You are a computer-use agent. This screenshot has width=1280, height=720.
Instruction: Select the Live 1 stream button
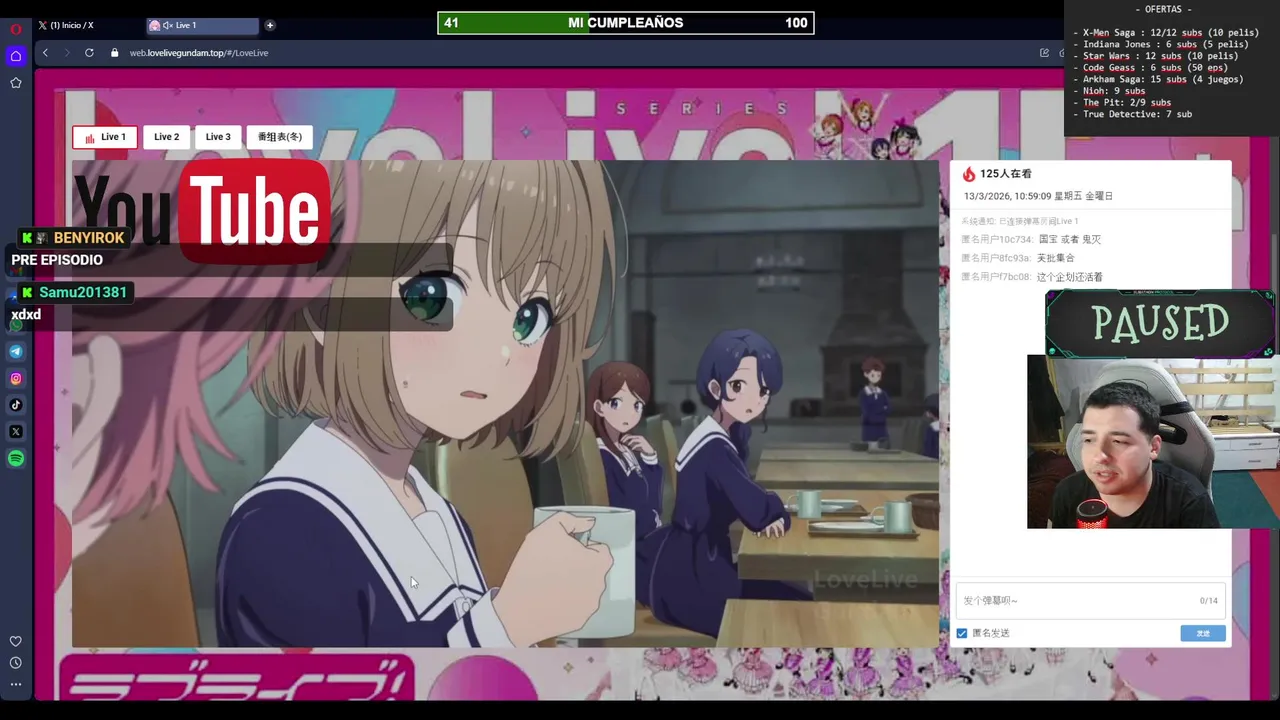[105, 137]
